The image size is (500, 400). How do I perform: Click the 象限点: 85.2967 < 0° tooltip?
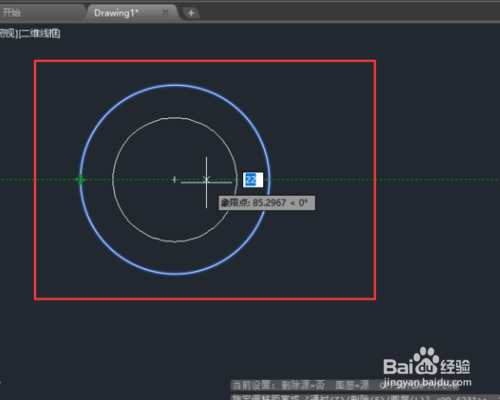coord(266,203)
